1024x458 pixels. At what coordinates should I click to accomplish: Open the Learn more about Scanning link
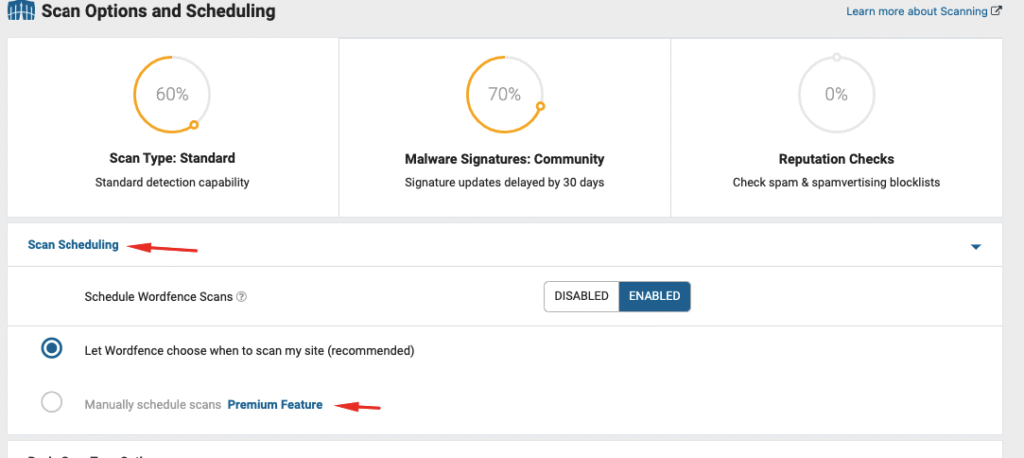tap(917, 11)
